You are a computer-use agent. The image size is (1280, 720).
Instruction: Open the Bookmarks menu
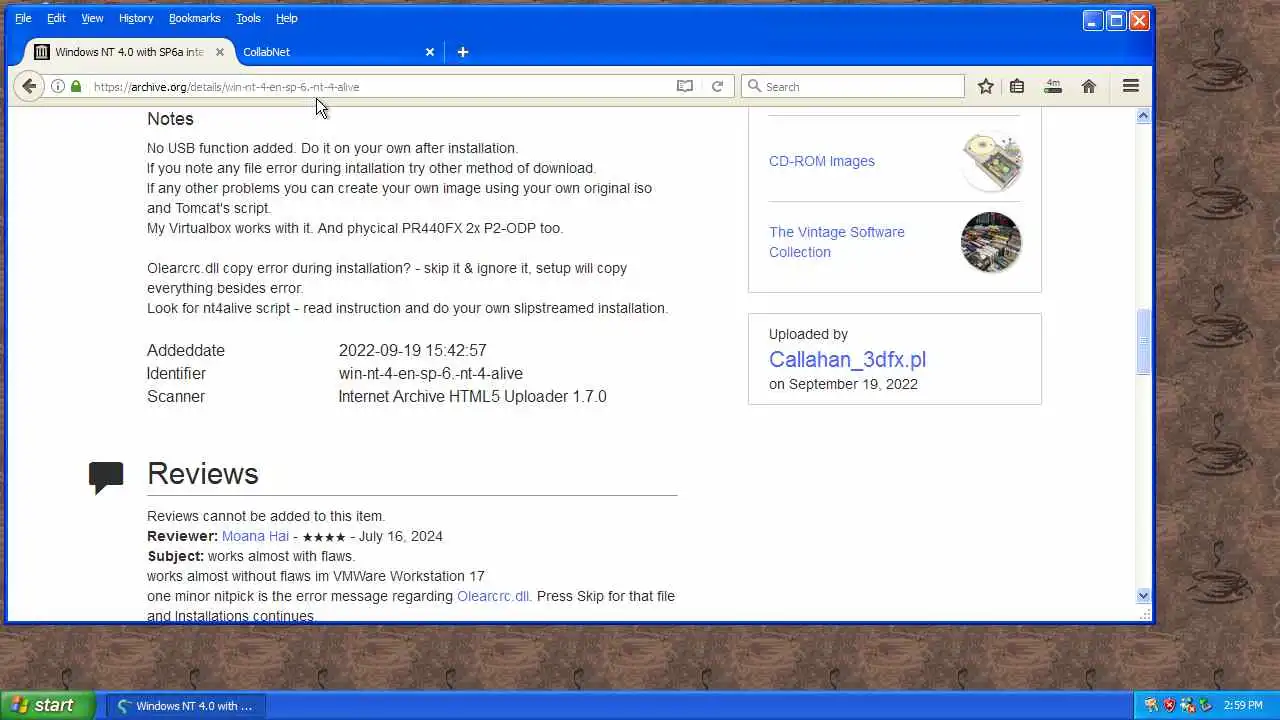click(194, 18)
